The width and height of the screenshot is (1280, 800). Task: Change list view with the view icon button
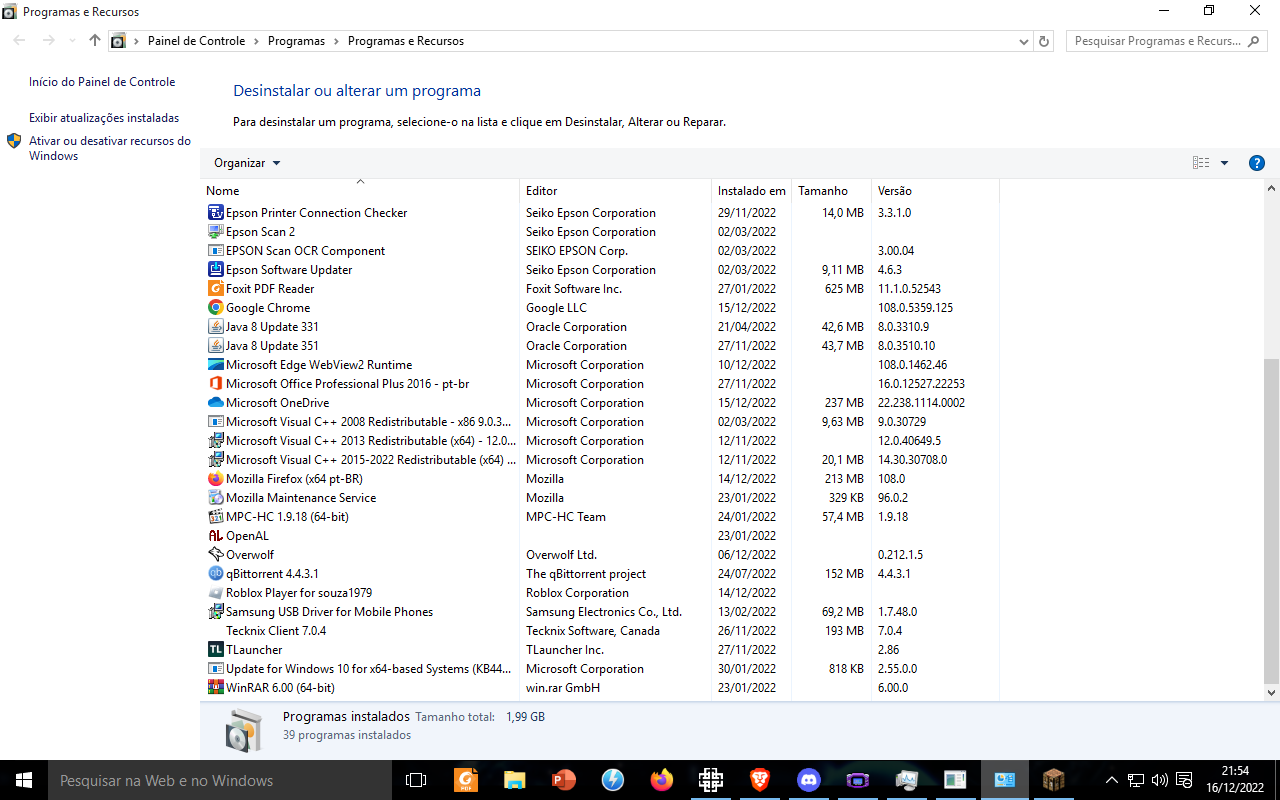(1201, 163)
